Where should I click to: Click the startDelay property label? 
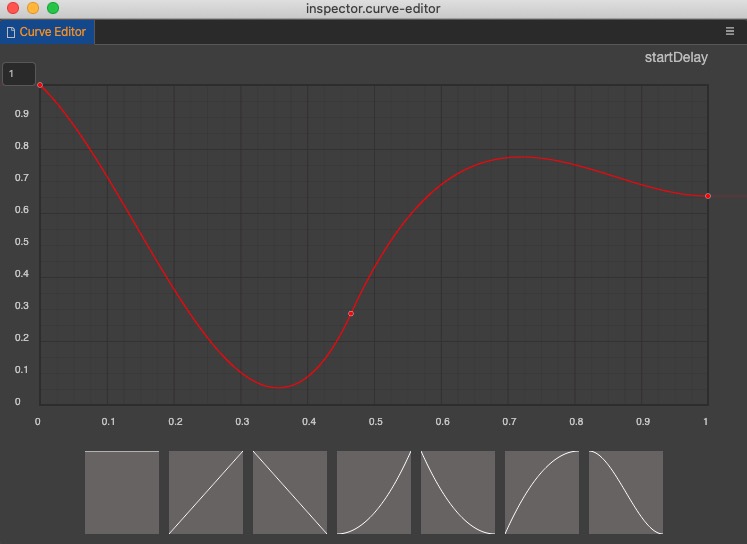point(676,58)
